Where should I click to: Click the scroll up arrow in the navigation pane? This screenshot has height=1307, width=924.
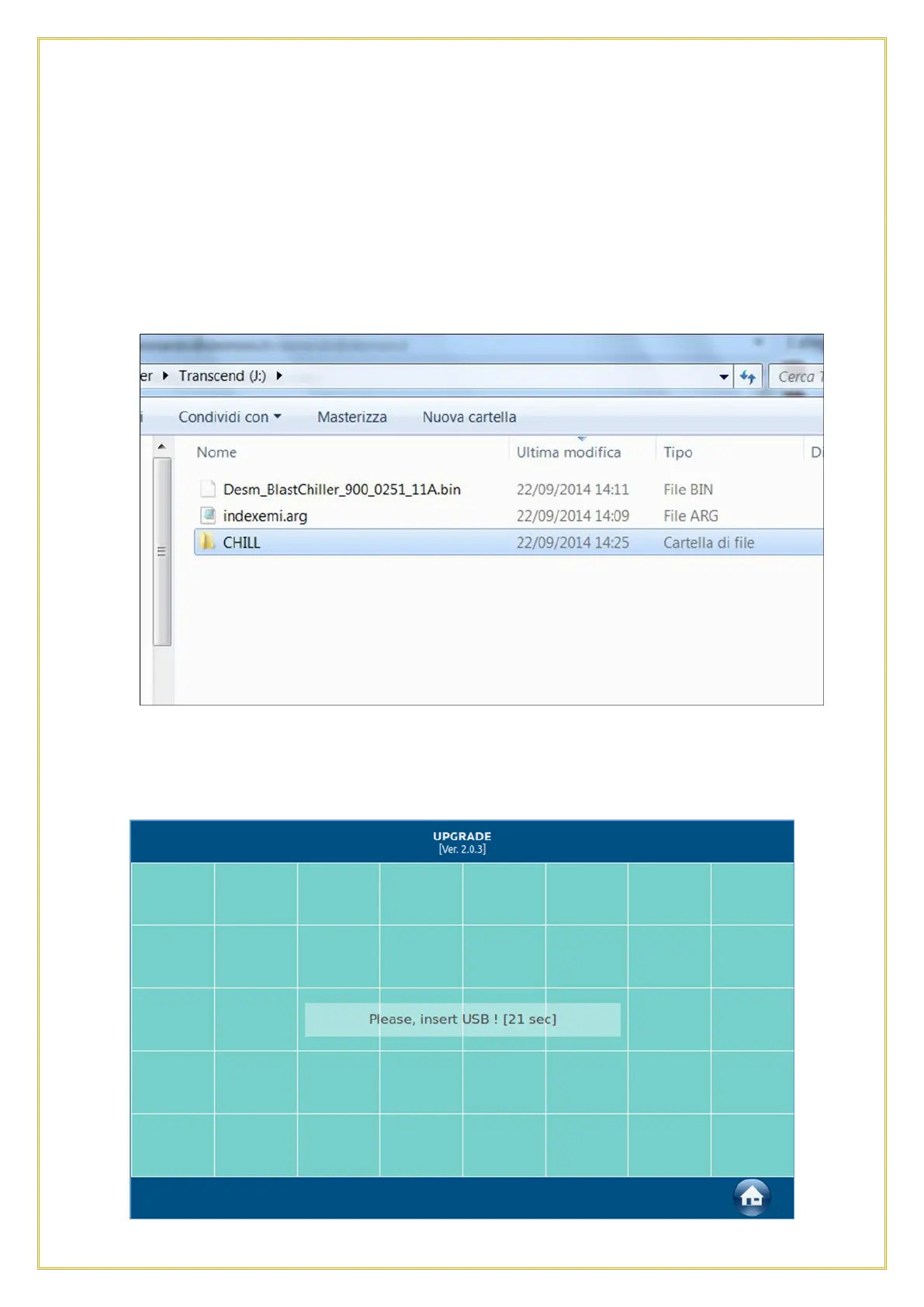(x=161, y=446)
